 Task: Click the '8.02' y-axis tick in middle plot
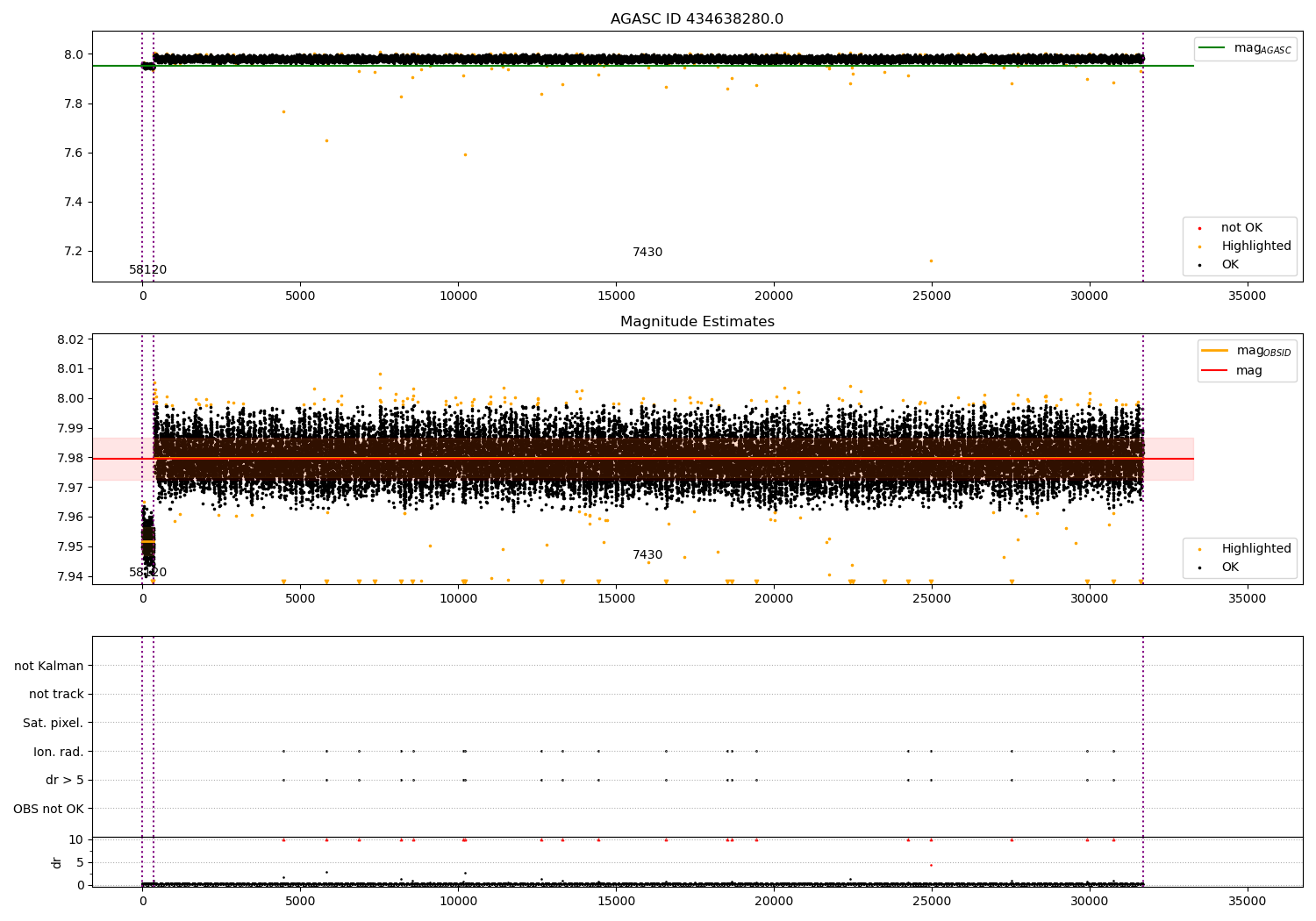(70, 339)
